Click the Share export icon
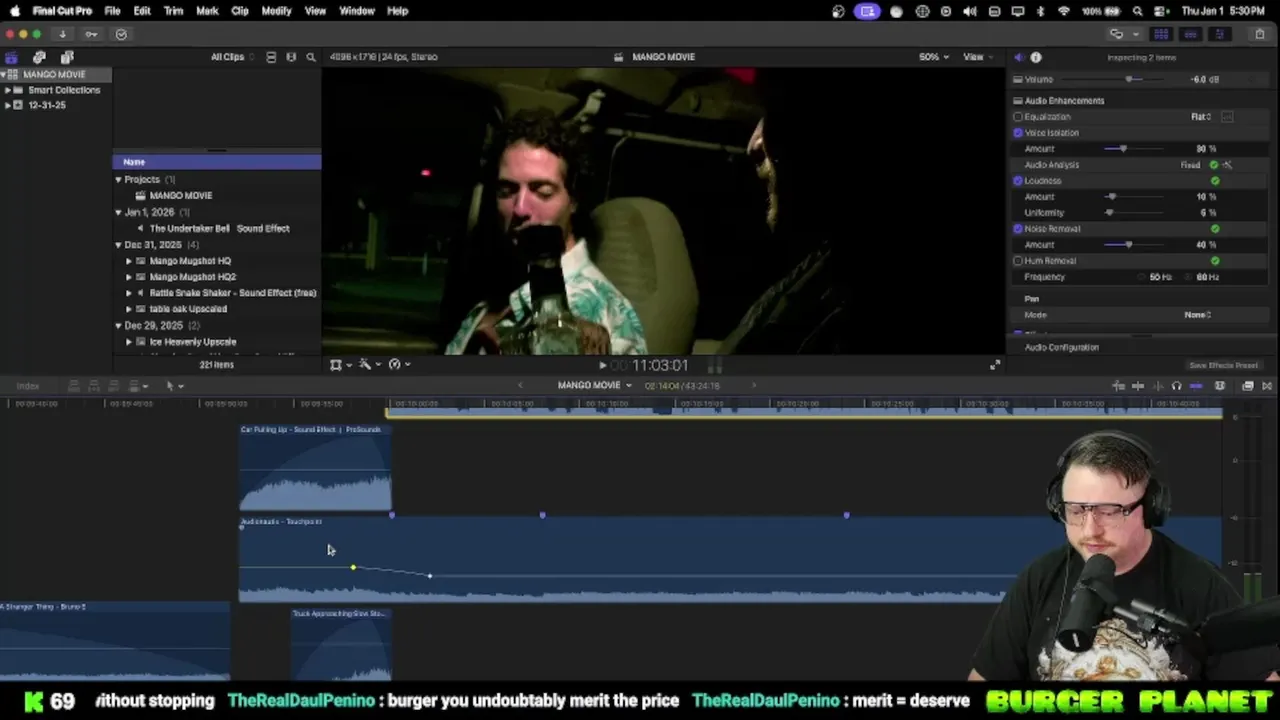This screenshot has width=1280, height=720. (1259, 34)
